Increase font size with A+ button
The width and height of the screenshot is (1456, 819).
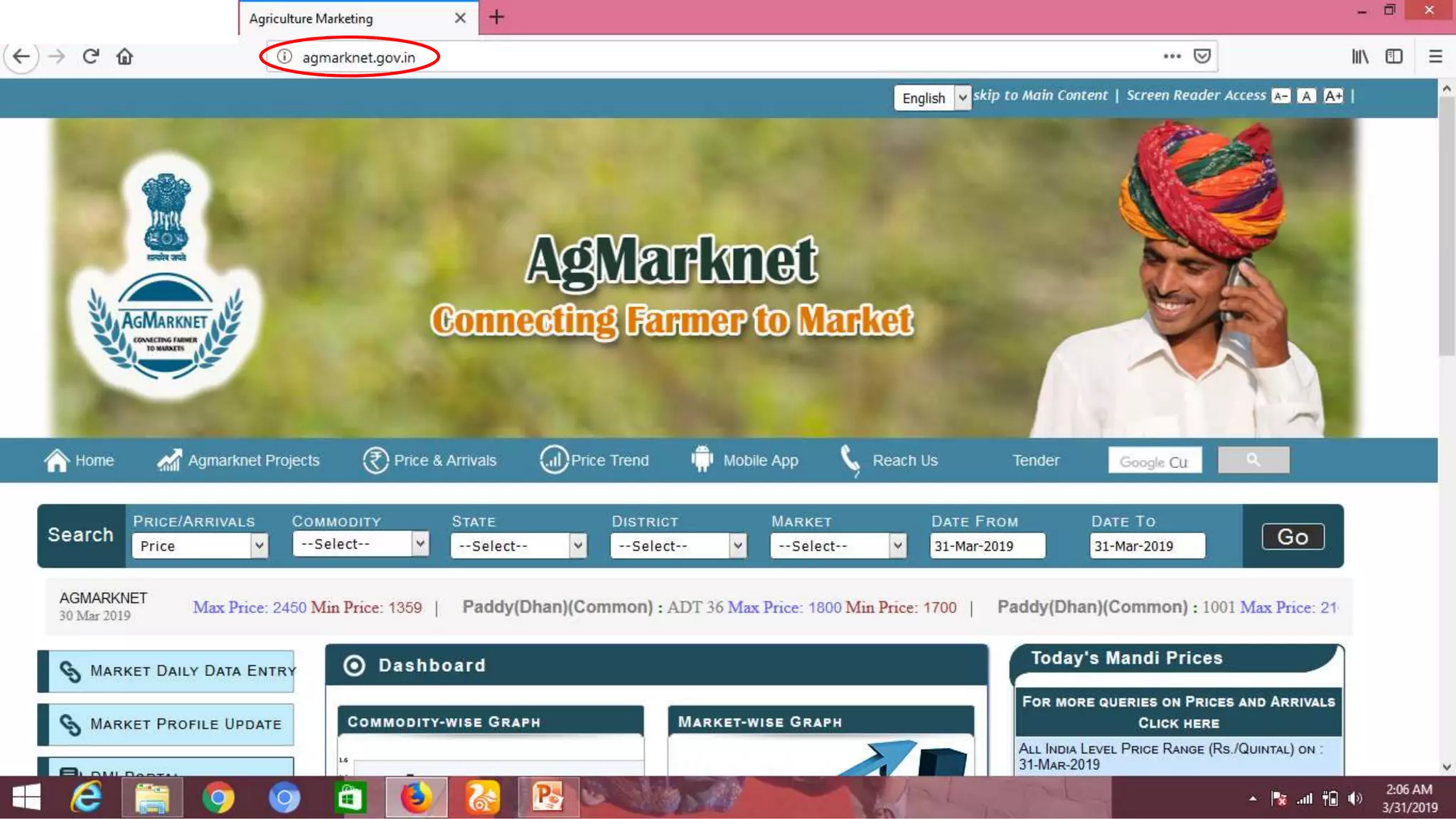[x=1333, y=96]
